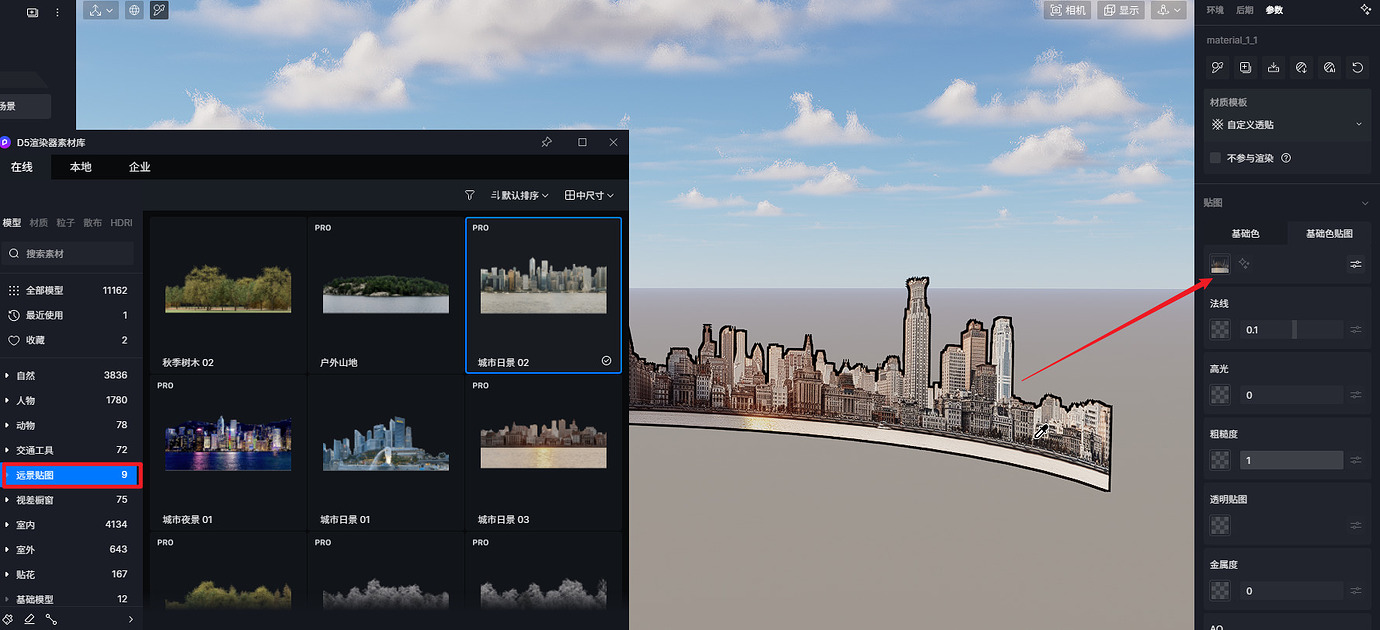
Task: Click the help icon next to 不参与渲染
Action: click(x=1286, y=158)
